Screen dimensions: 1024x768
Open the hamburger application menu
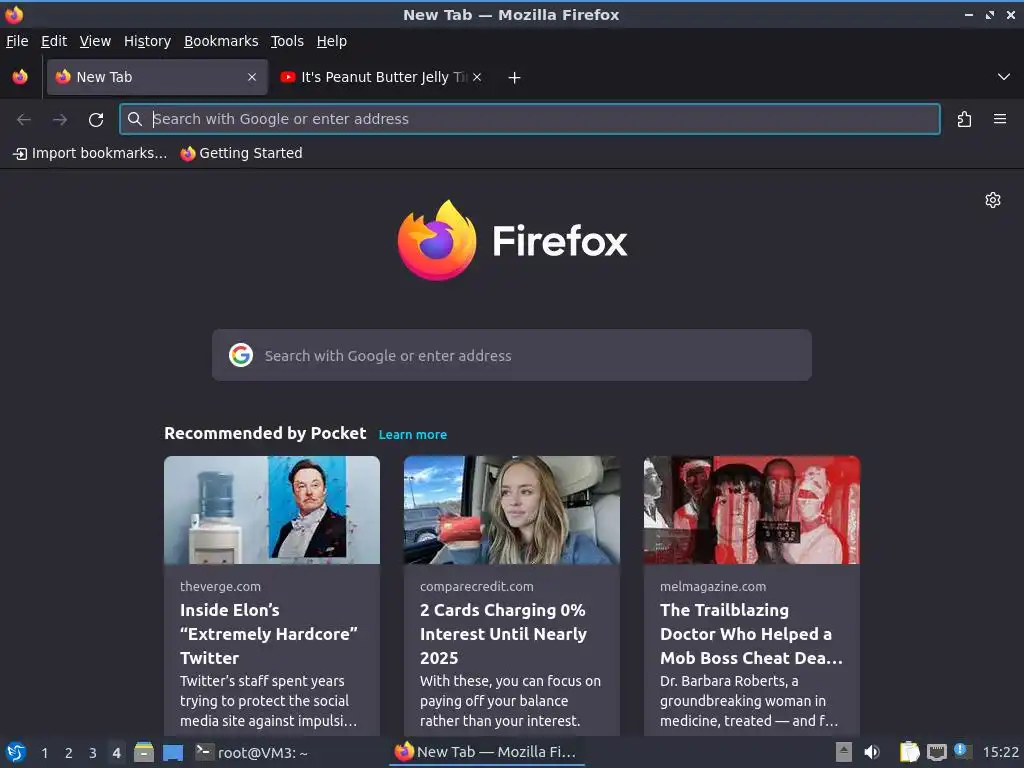pyautogui.click(x=1000, y=119)
